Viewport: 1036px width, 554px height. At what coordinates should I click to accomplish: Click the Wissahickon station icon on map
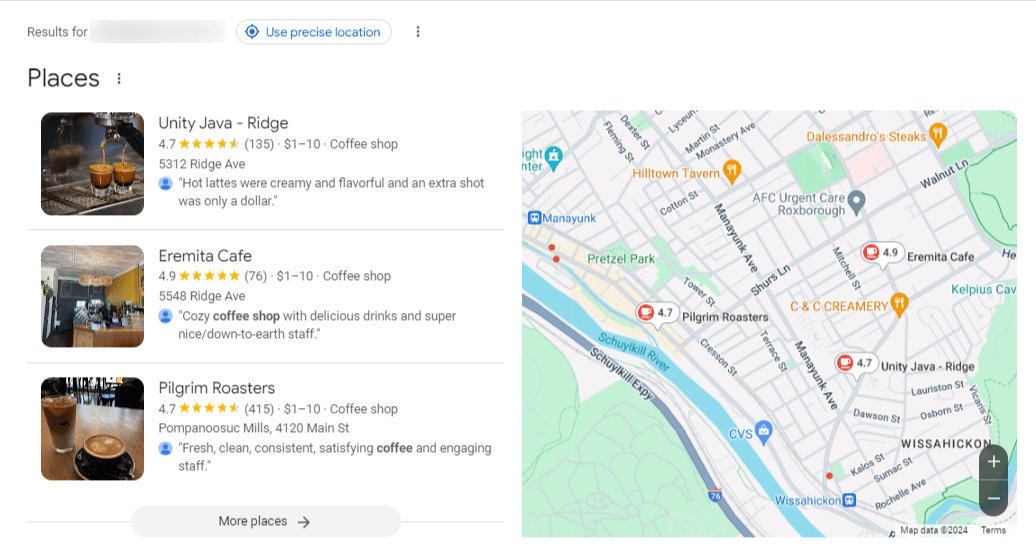click(848, 500)
